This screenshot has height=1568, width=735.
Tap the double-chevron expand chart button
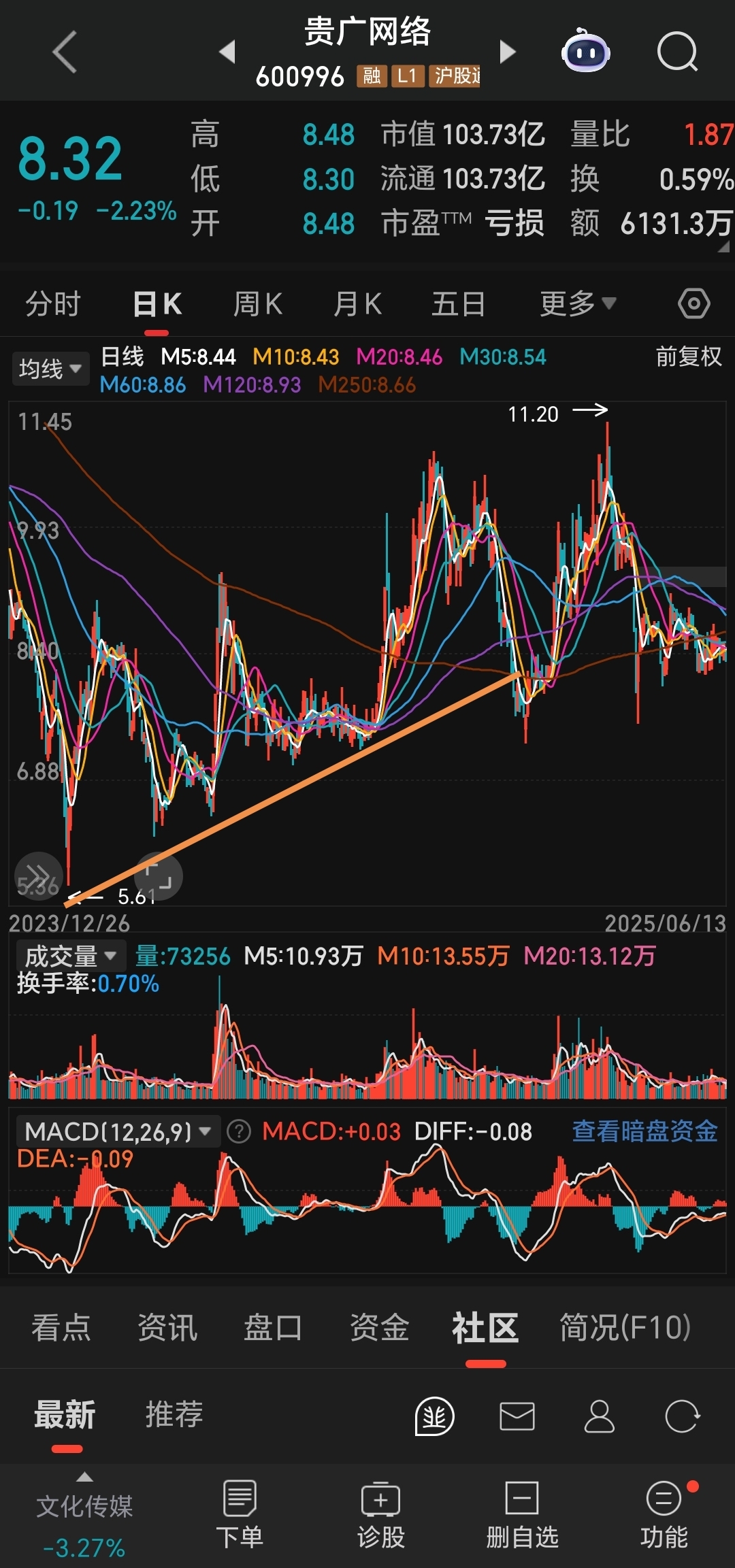click(x=38, y=876)
